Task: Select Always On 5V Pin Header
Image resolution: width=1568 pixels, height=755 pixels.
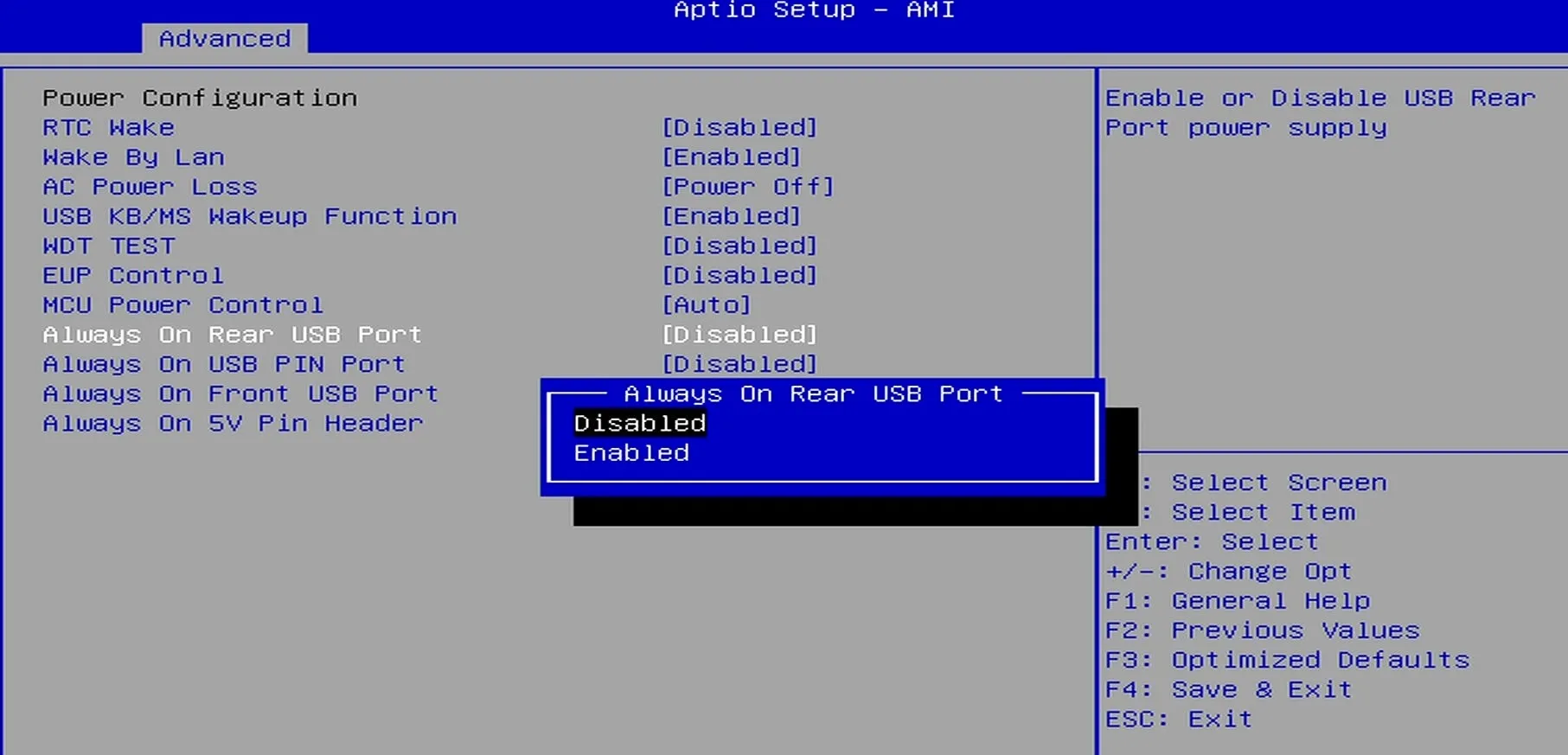Action: click(x=234, y=424)
